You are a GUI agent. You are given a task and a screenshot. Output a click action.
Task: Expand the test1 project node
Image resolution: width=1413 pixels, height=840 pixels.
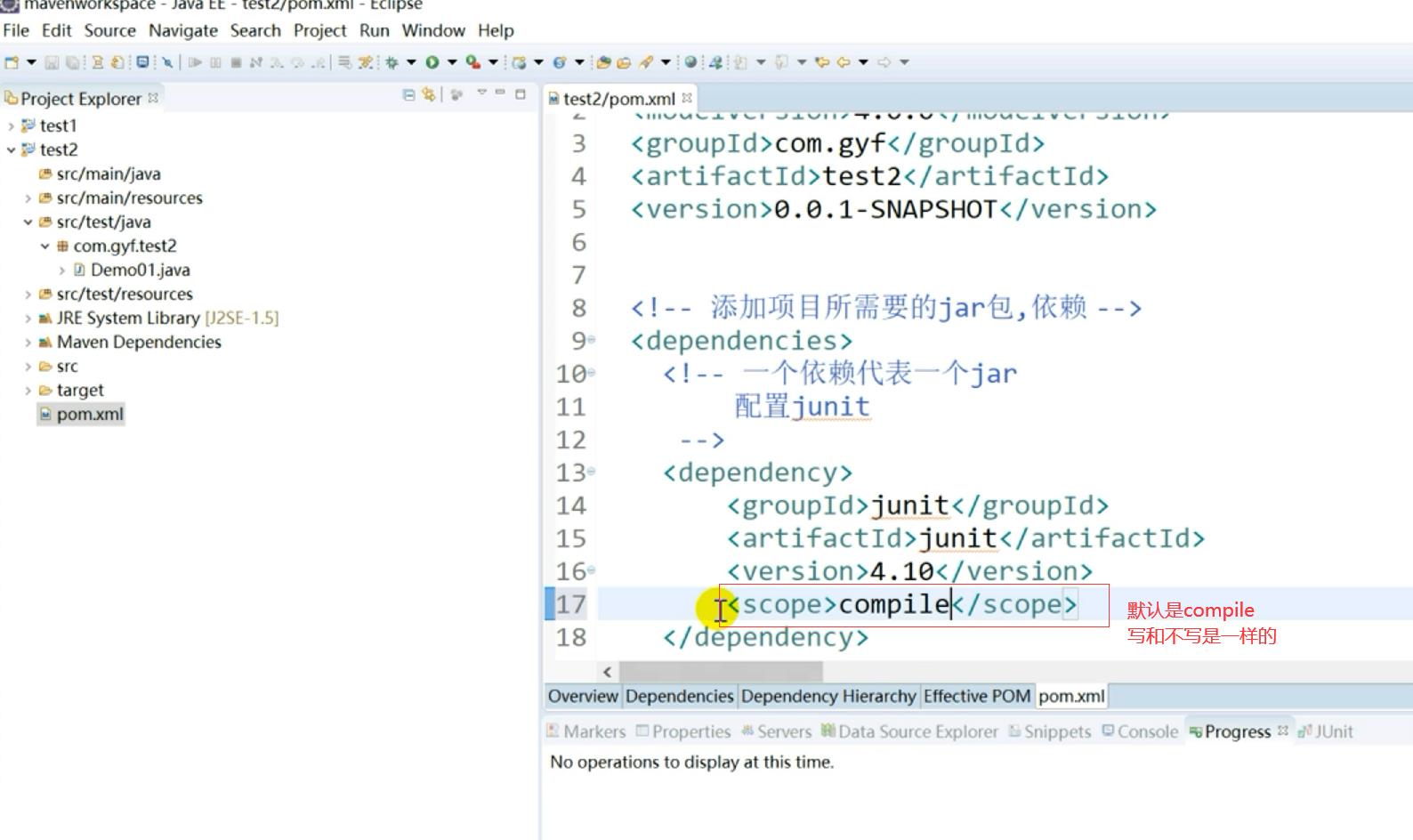11,125
